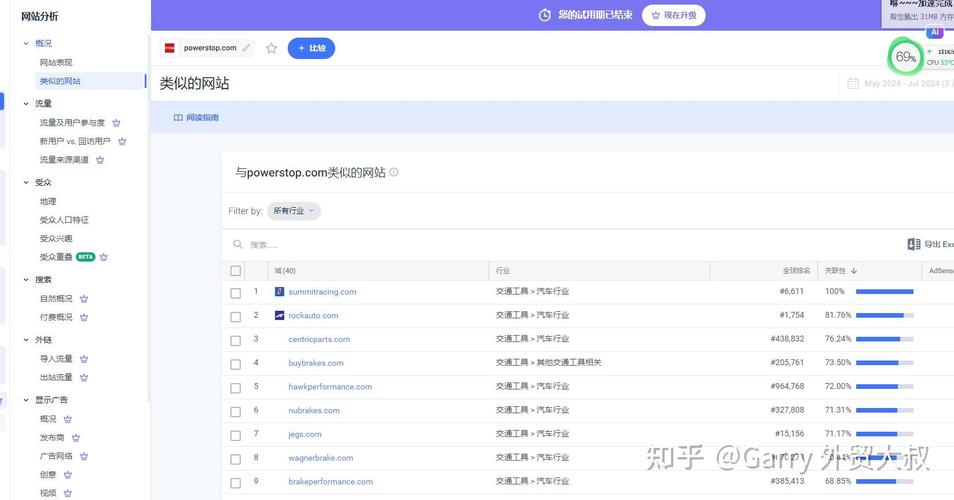Open 受众人口特征 in sidebar
This screenshot has height=500, width=954.
click(64, 220)
